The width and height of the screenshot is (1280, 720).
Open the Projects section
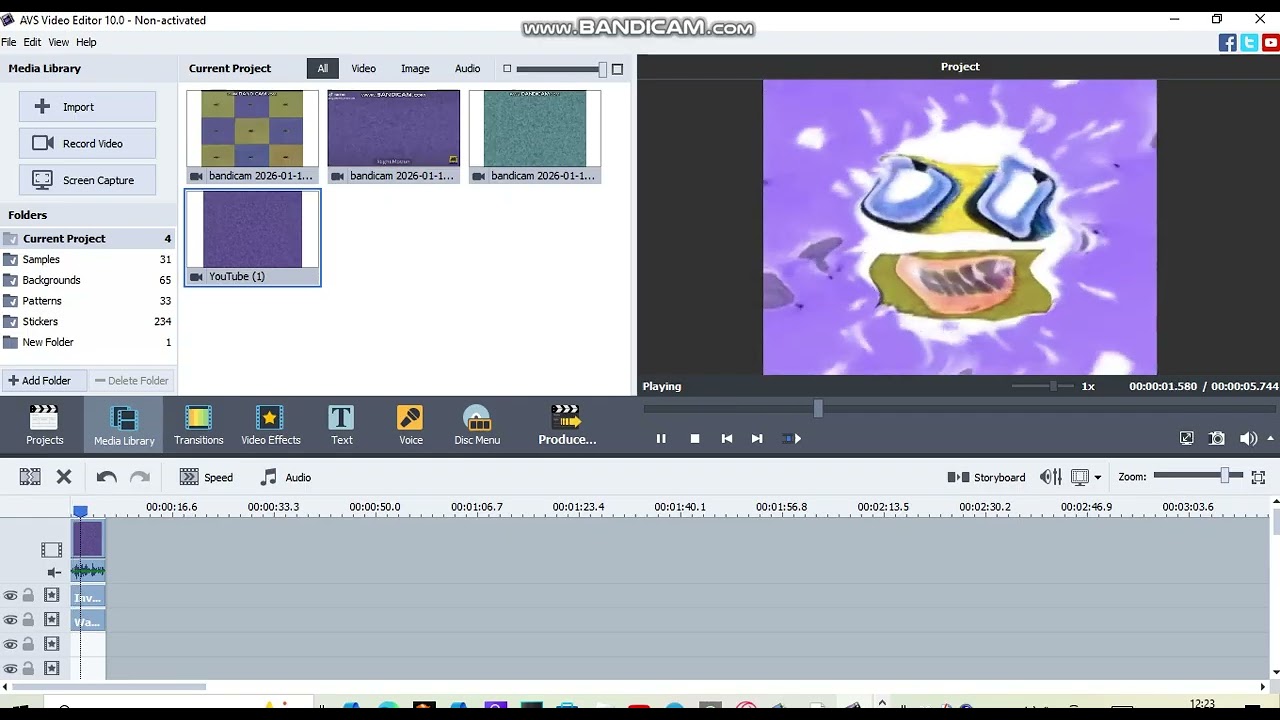[x=44, y=425]
